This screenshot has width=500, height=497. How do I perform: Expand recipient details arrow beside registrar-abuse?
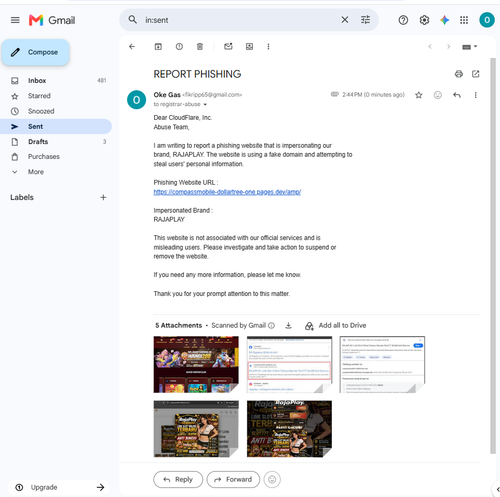click(x=205, y=105)
